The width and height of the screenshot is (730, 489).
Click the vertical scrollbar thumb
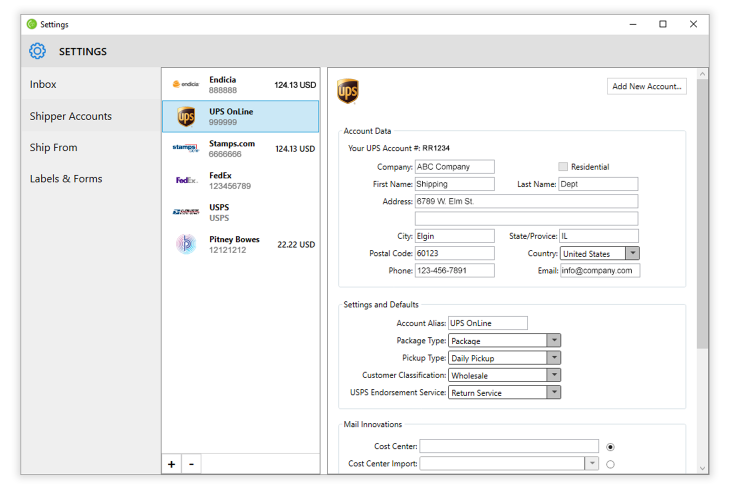coord(702,214)
